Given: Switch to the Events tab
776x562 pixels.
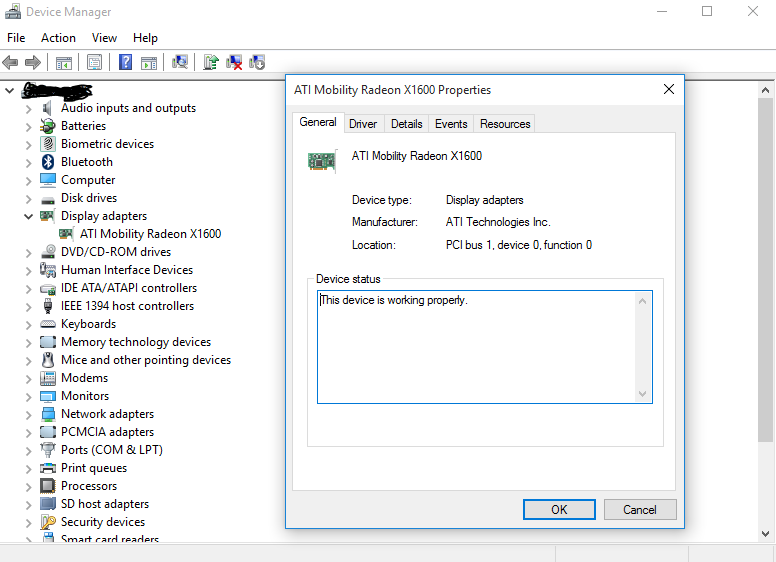Looking at the screenshot, I should [x=451, y=124].
